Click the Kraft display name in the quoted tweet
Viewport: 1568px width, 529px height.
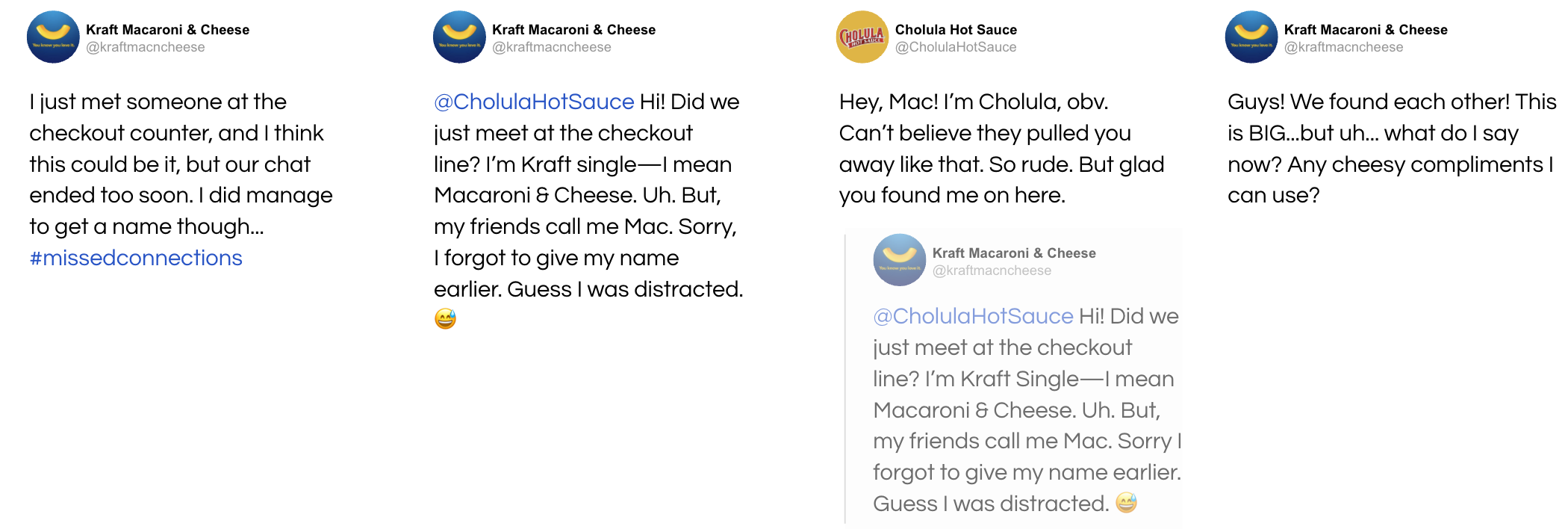[1014, 253]
